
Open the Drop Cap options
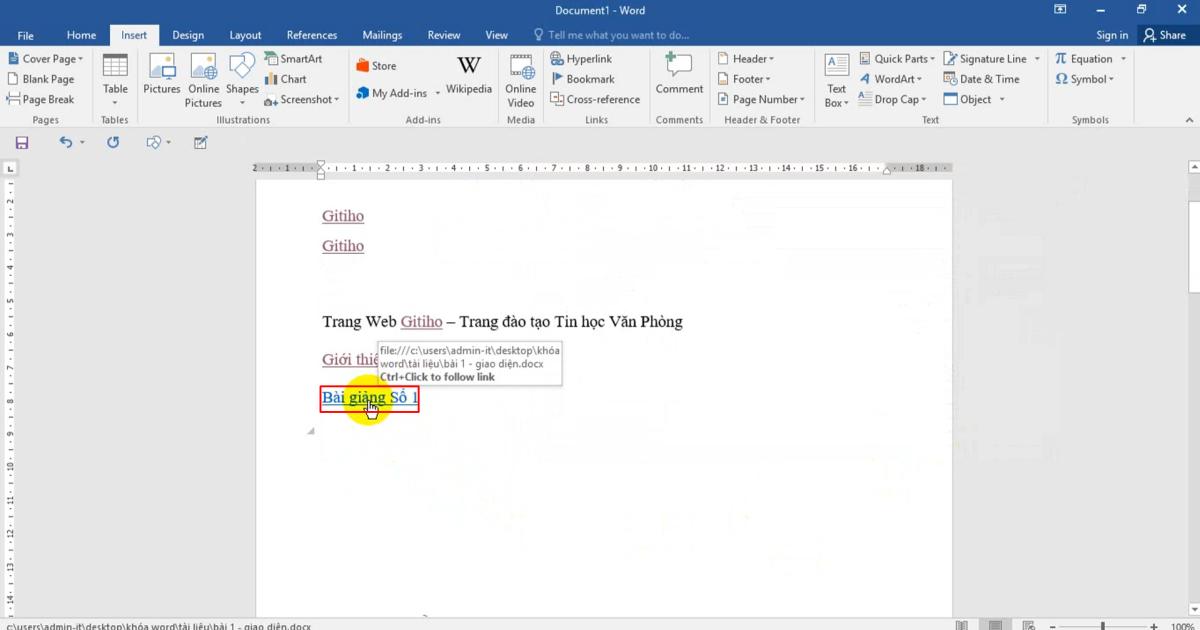[892, 99]
